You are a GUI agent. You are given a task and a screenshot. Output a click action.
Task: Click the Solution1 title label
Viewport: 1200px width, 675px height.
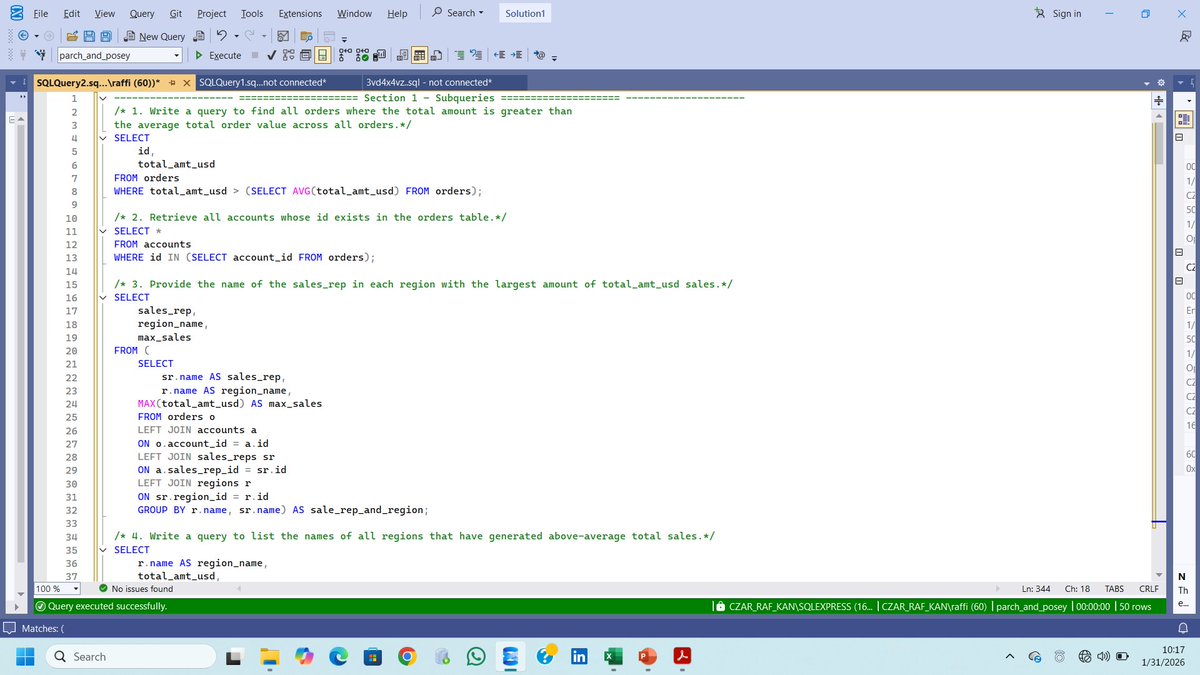point(525,13)
